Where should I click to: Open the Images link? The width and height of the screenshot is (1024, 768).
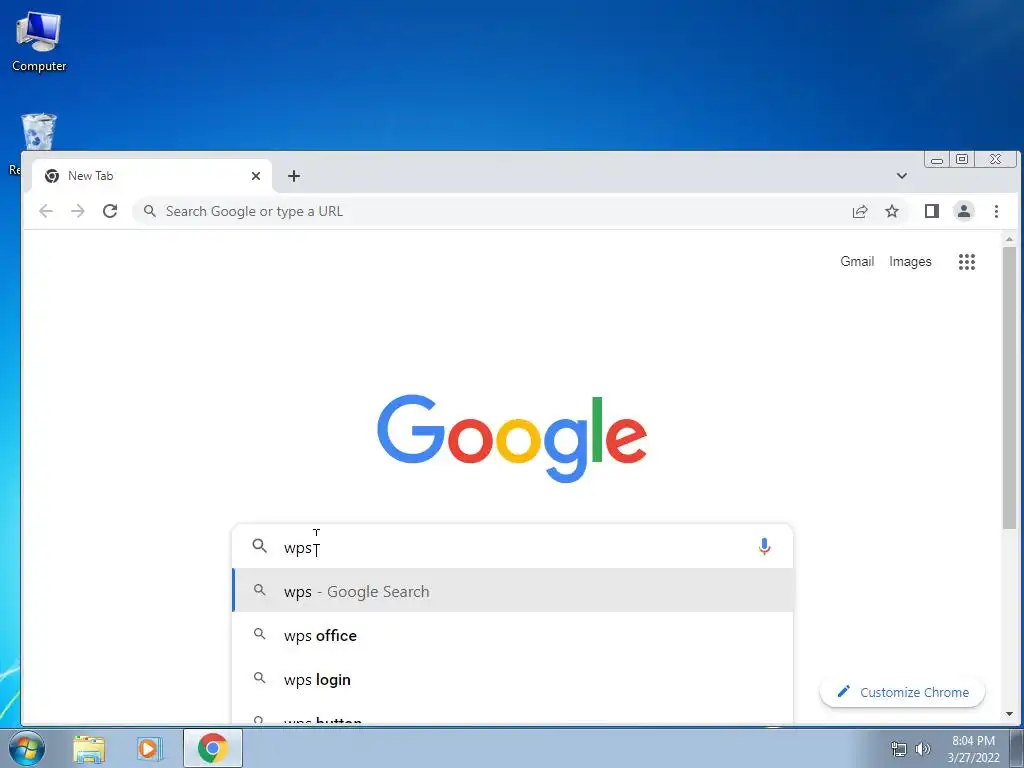pos(910,261)
